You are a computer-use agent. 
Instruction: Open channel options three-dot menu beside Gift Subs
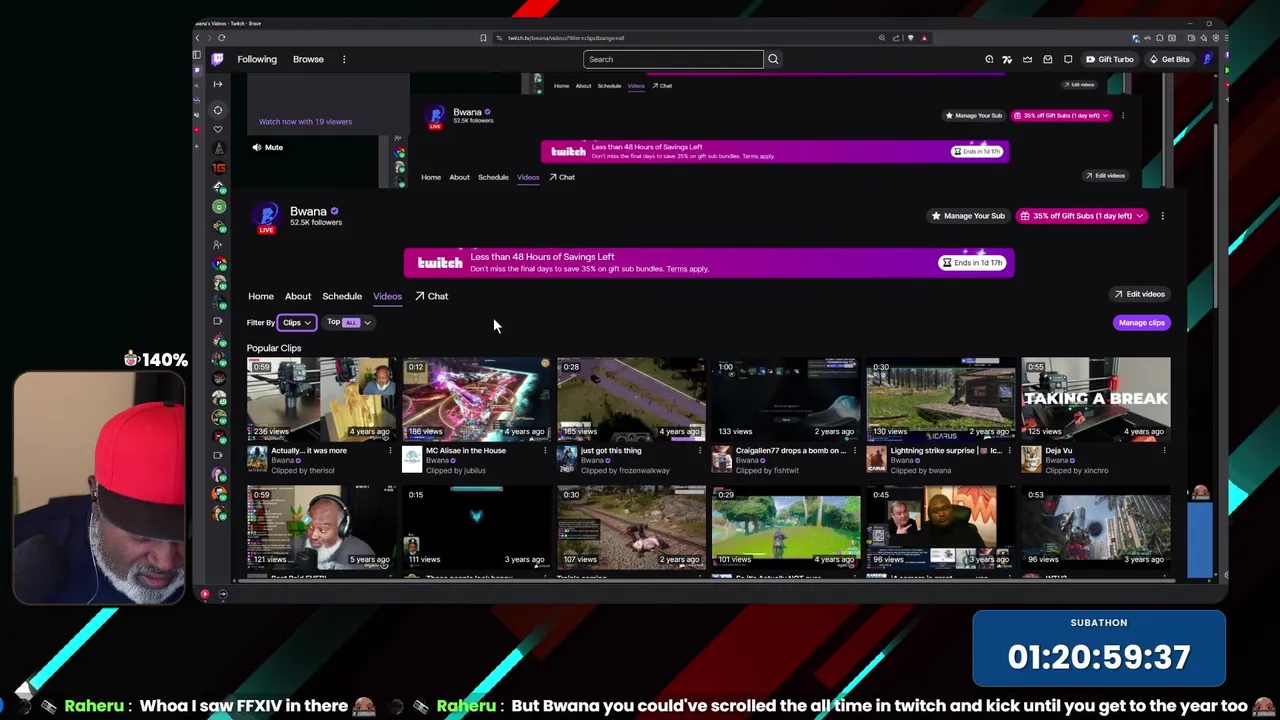pyautogui.click(x=1162, y=215)
